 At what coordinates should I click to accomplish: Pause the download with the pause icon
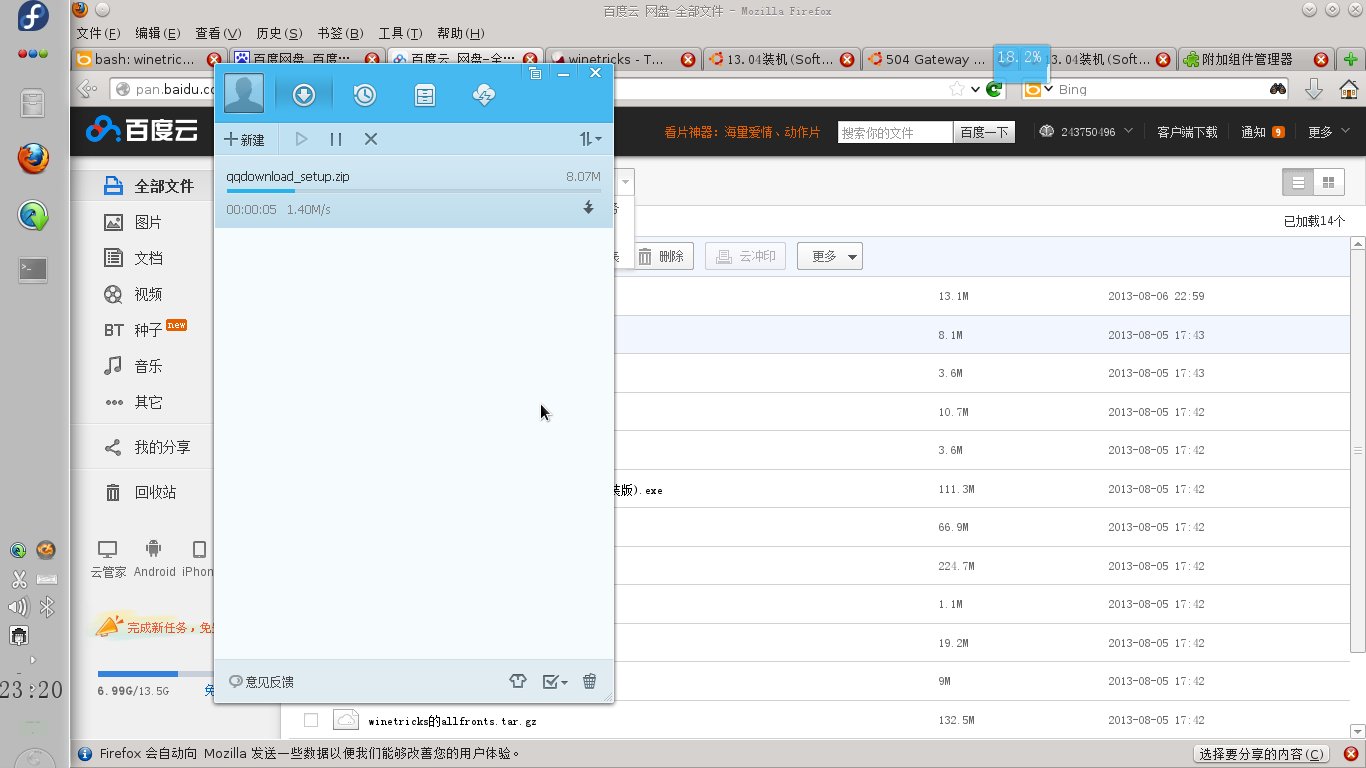coord(336,139)
